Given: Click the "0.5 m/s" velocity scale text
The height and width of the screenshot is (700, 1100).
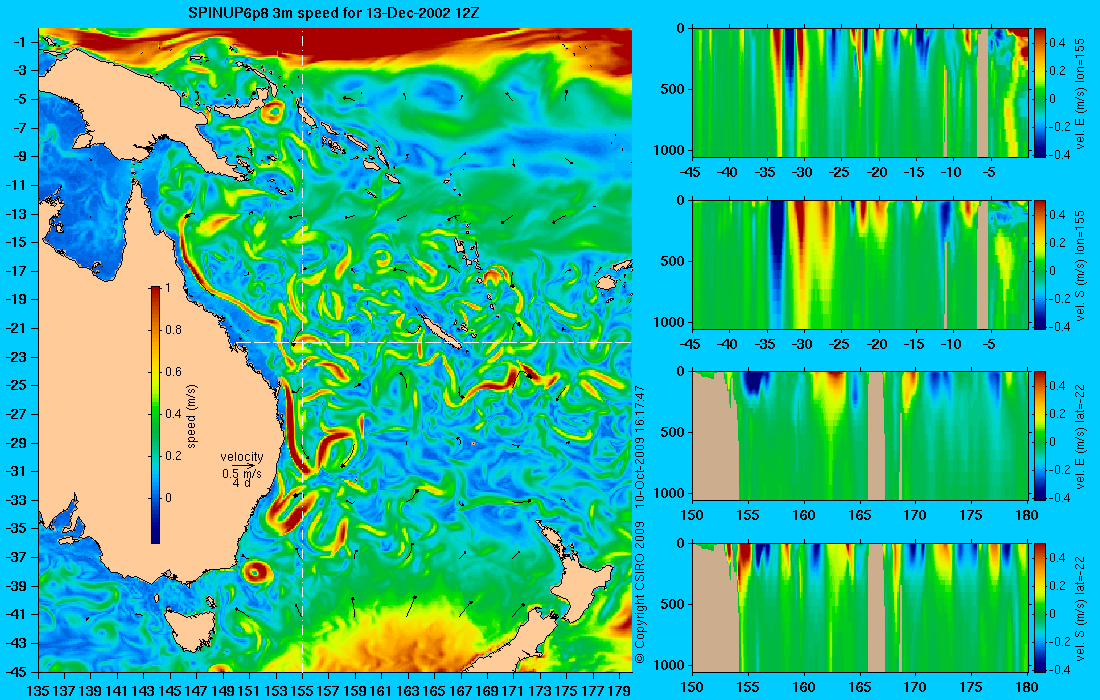Looking at the screenshot, I should (242, 474).
